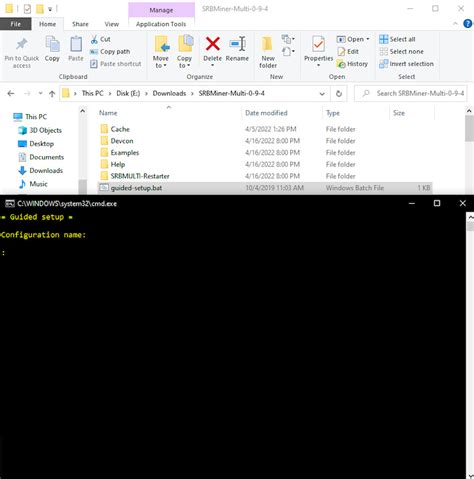Select the guided-setup.bat file
The width and height of the screenshot is (474, 479).
click(x=265, y=188)
